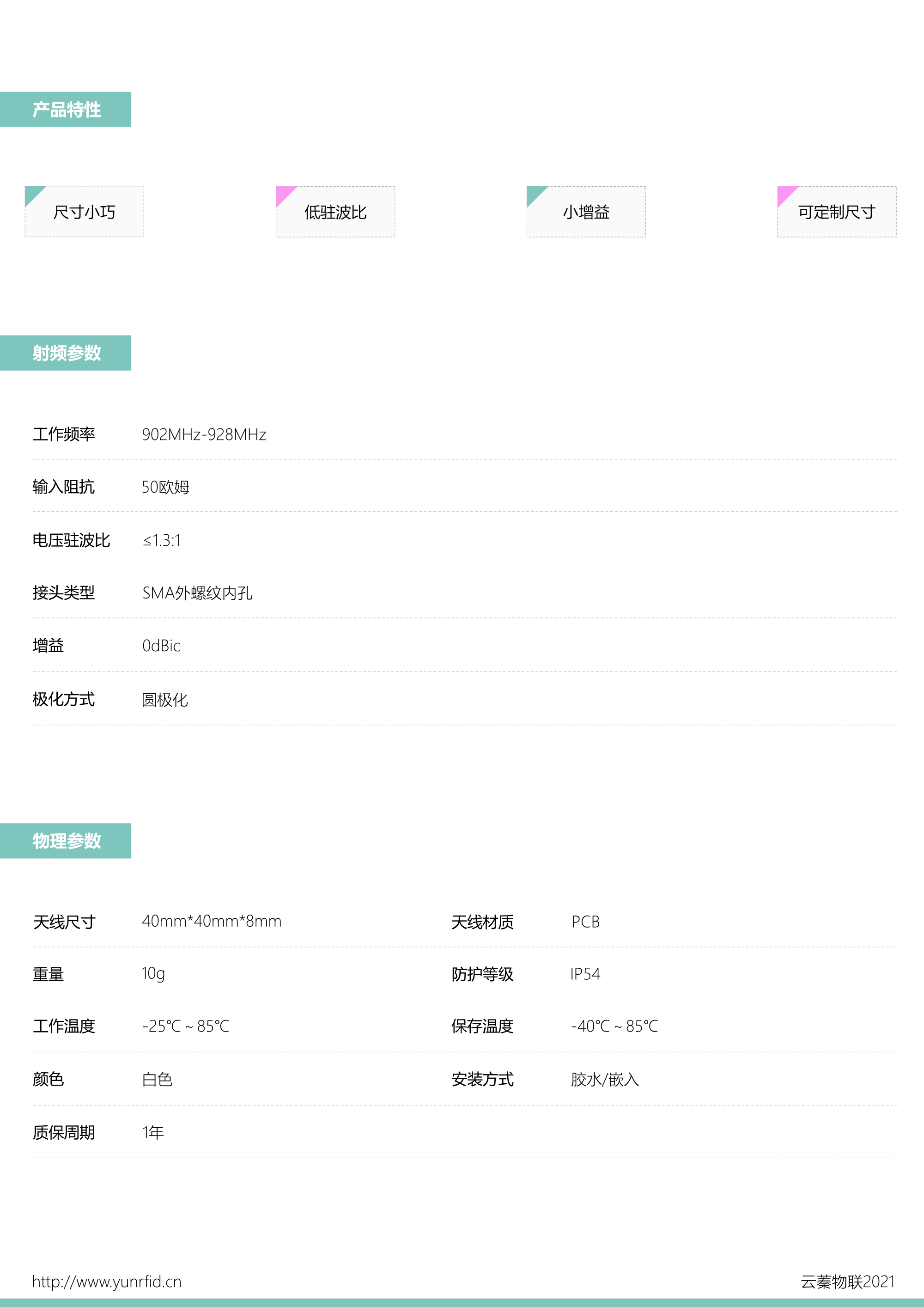Select the 尺寸小巧 feature box
924x1307 pixels.
(x=84, y=212)
